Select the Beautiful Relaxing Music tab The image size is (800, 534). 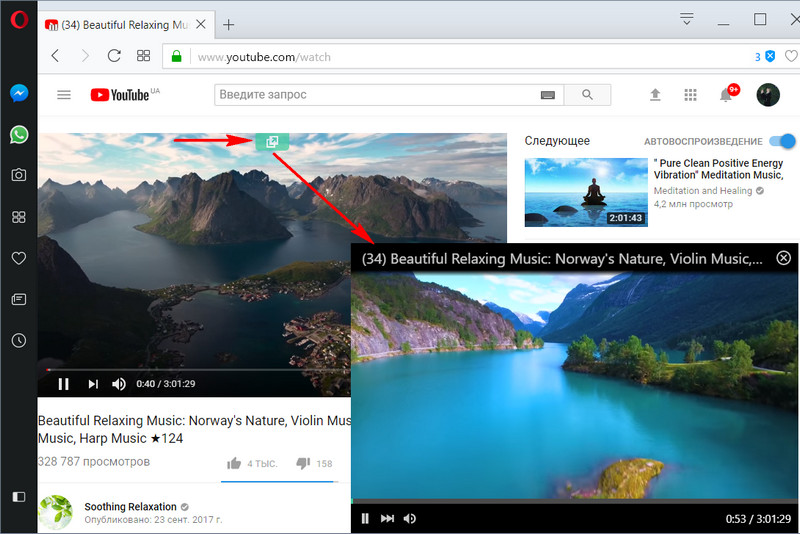point(125,25)
